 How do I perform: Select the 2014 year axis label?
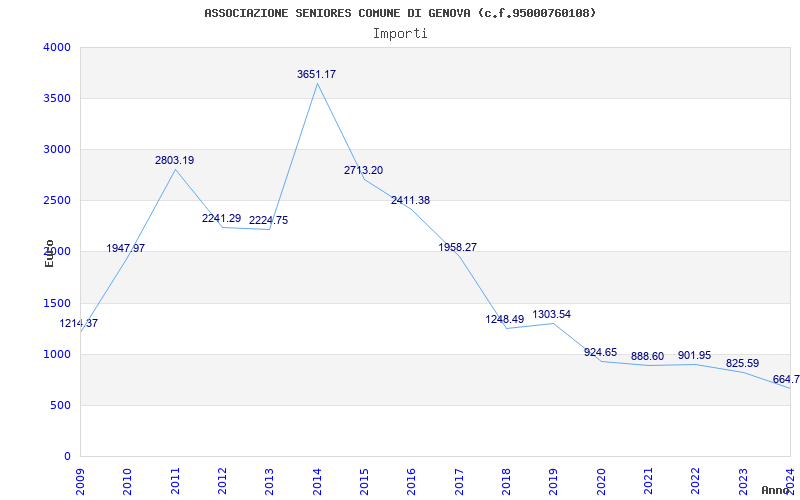318,478
